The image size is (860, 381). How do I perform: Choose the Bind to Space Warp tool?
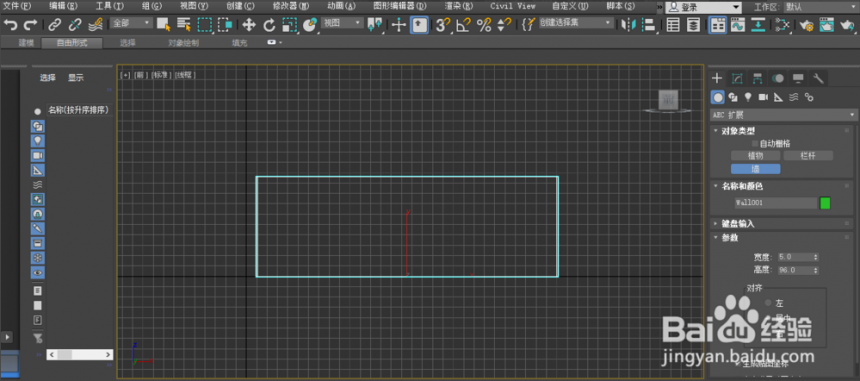tap(96, 25)
